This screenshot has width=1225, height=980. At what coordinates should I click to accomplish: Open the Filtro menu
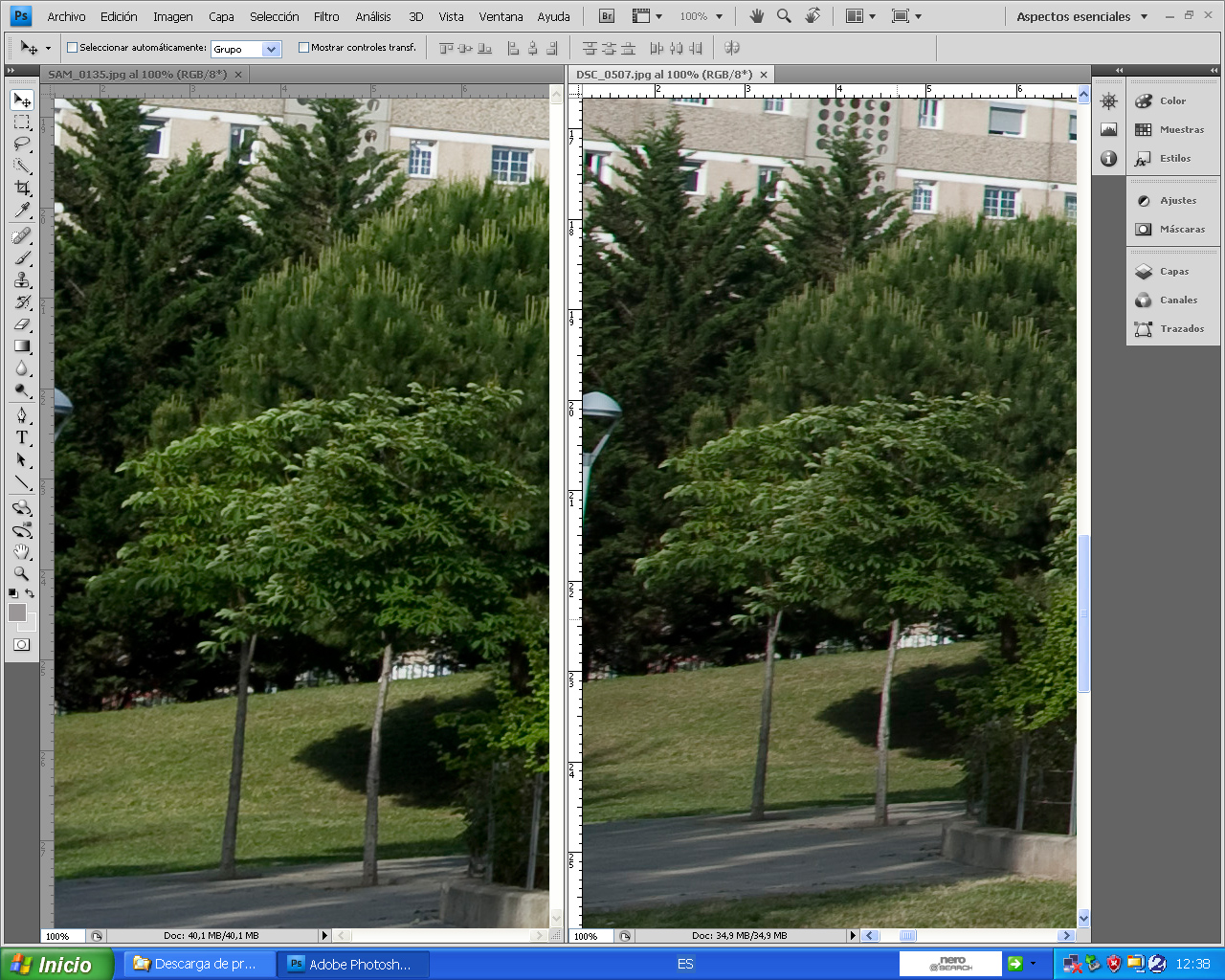tap(326, 16)
